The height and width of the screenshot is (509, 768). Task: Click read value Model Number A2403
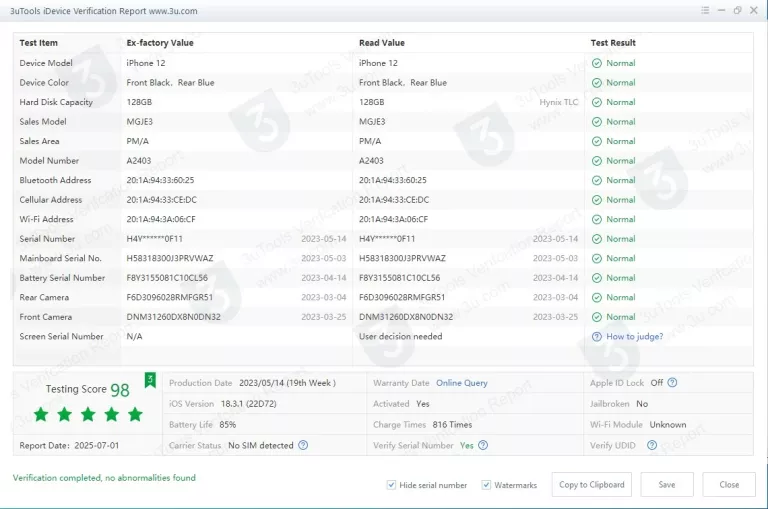click(x=371, y=161)
